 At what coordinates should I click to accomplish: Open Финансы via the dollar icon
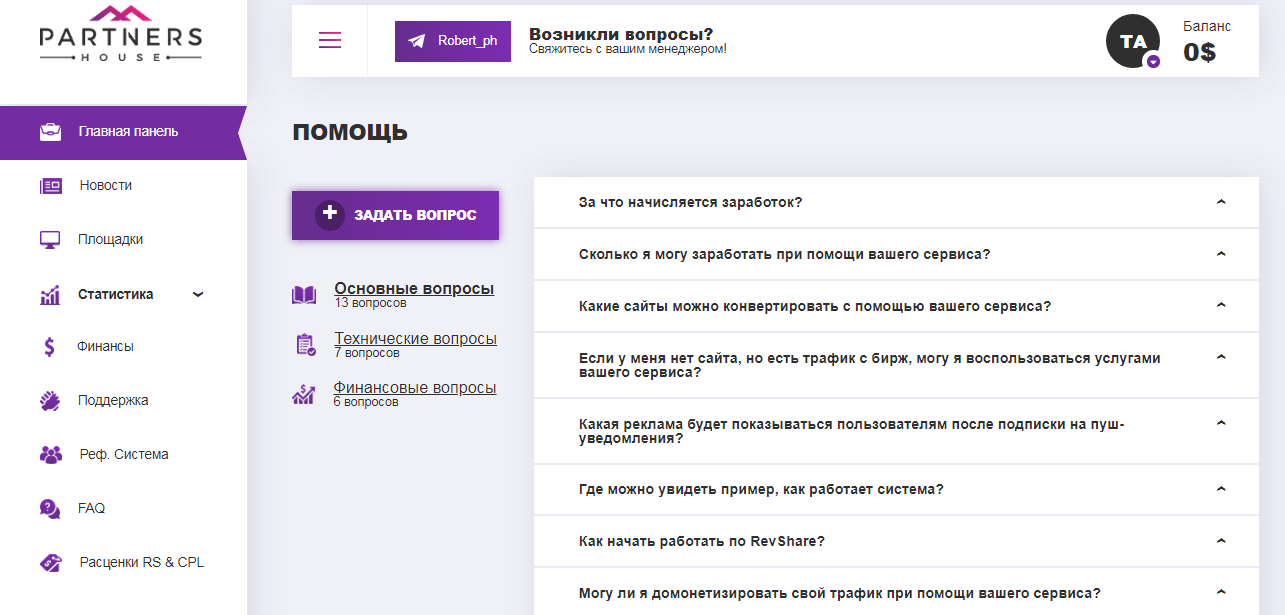point(48,346)
